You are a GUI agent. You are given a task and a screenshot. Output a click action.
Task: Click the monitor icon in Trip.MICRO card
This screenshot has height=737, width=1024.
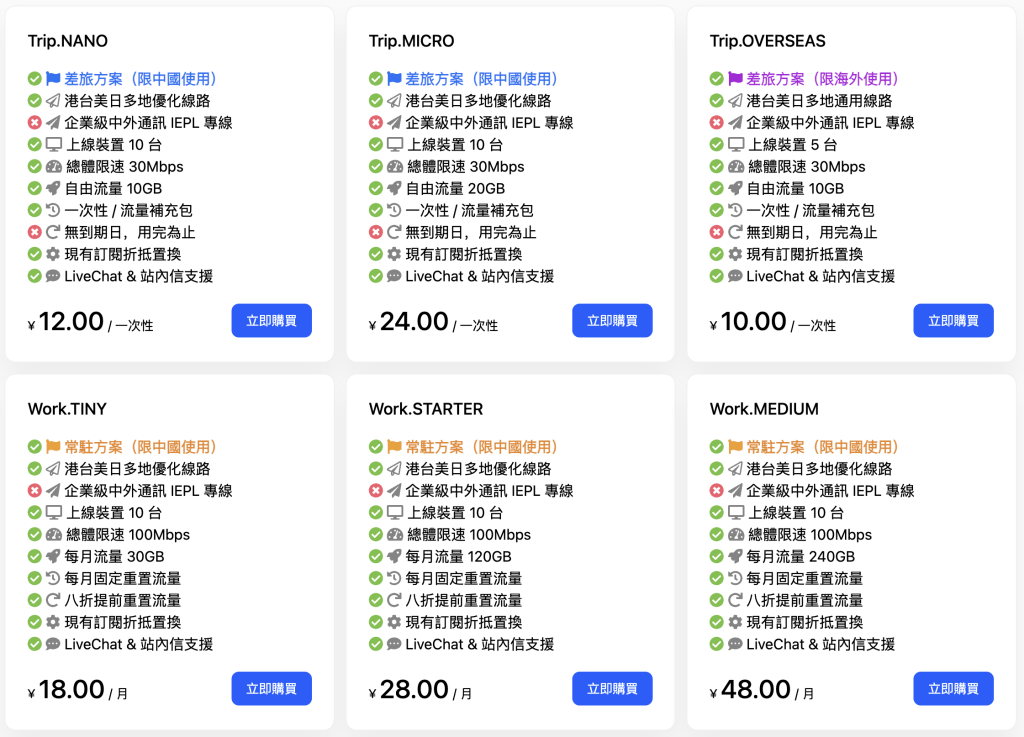pyautogui.click(x=394, y=145)
